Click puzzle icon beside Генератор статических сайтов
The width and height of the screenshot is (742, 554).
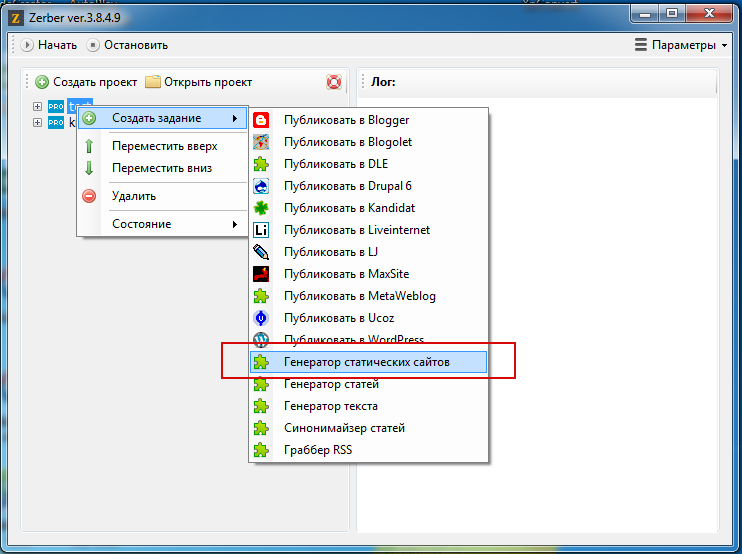261,362
